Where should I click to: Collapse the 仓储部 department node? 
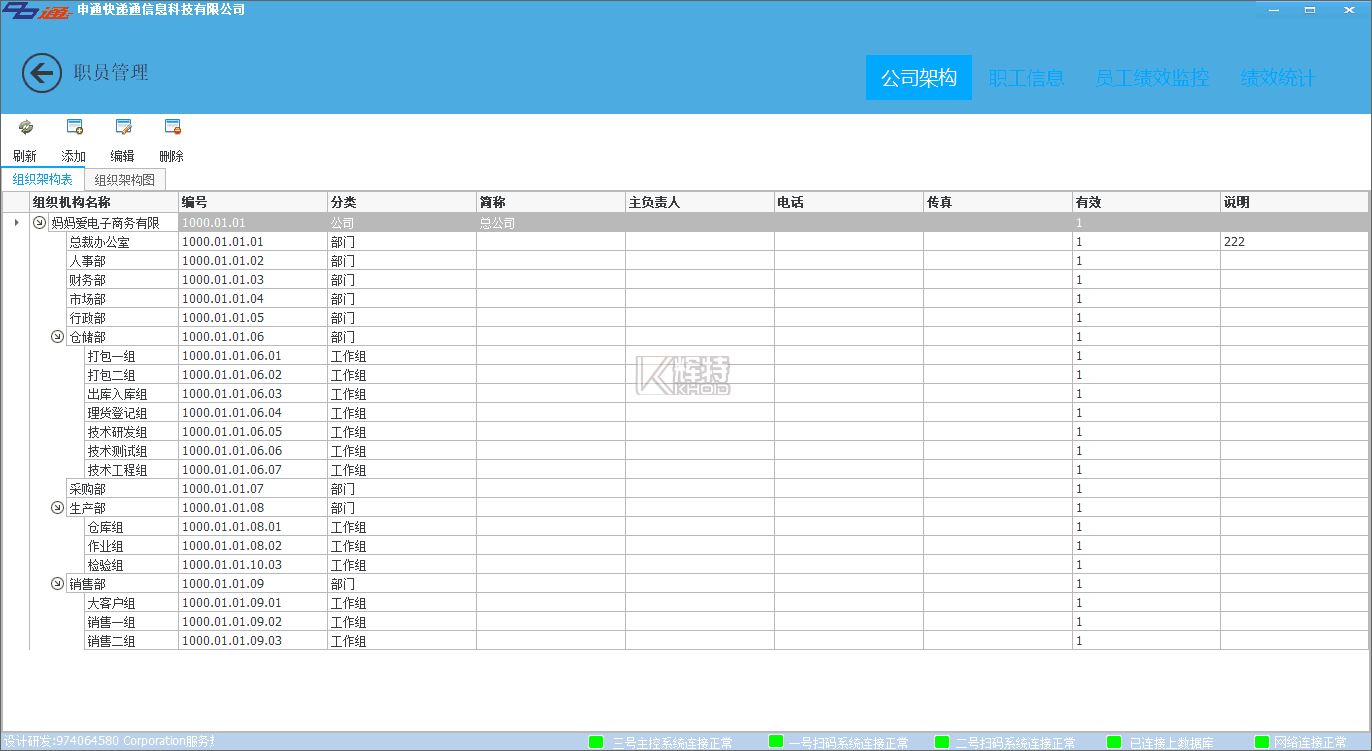pyautogui.click(x=57, y=337)
